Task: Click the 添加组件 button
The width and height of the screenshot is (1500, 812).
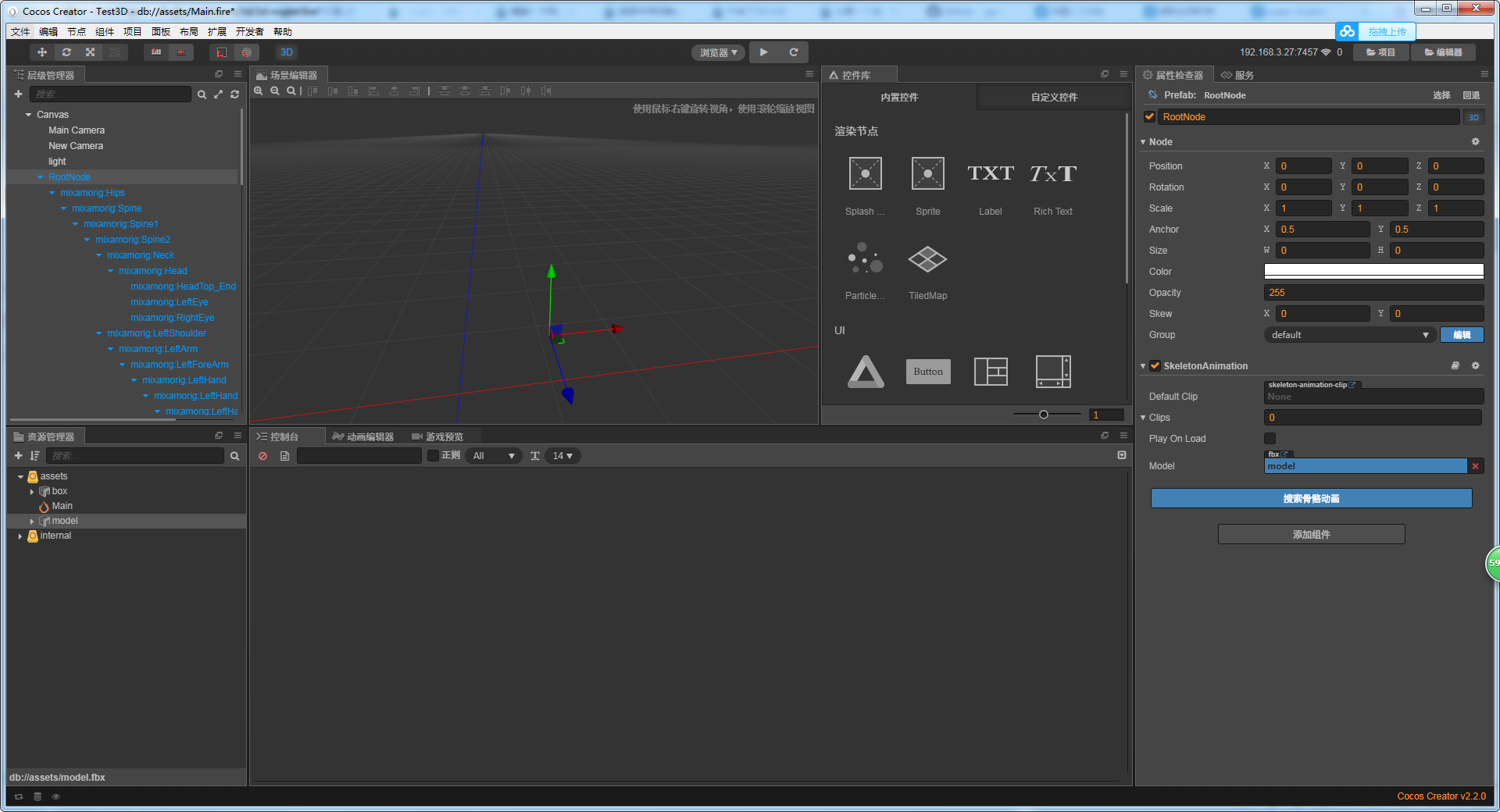Action: (x=1311, y=535)
